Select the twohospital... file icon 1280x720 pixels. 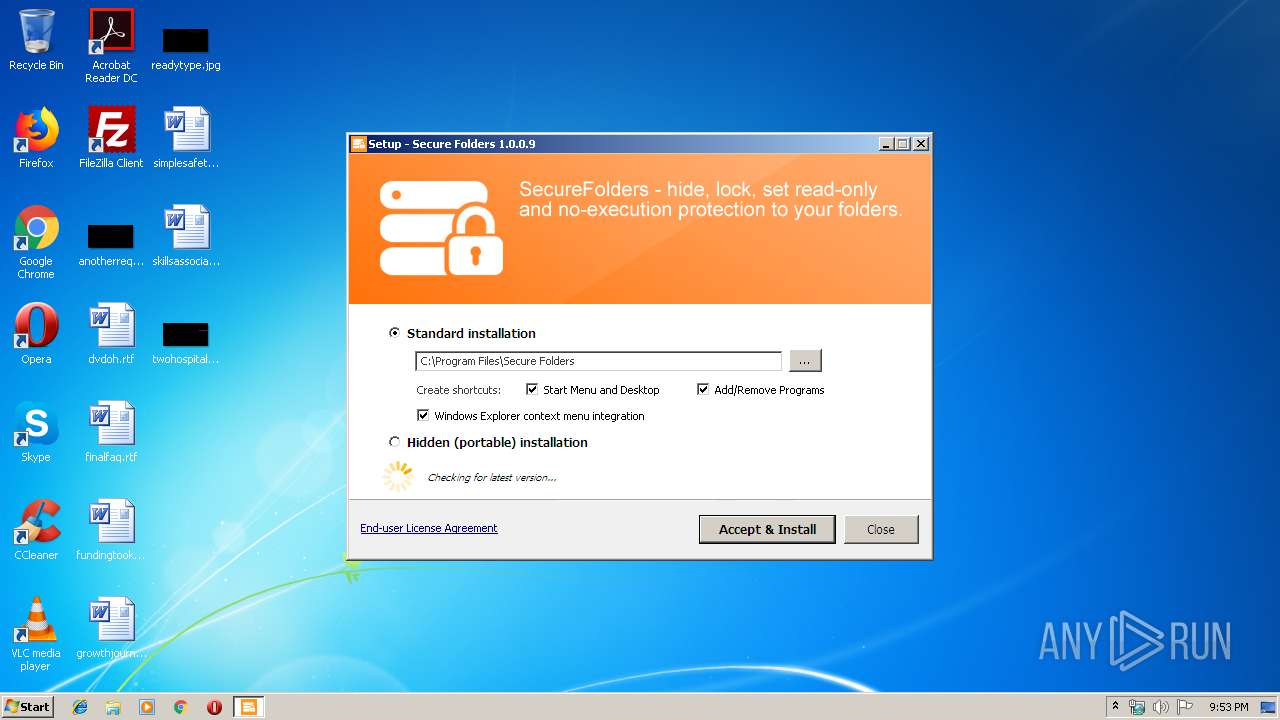coord(186,343)
